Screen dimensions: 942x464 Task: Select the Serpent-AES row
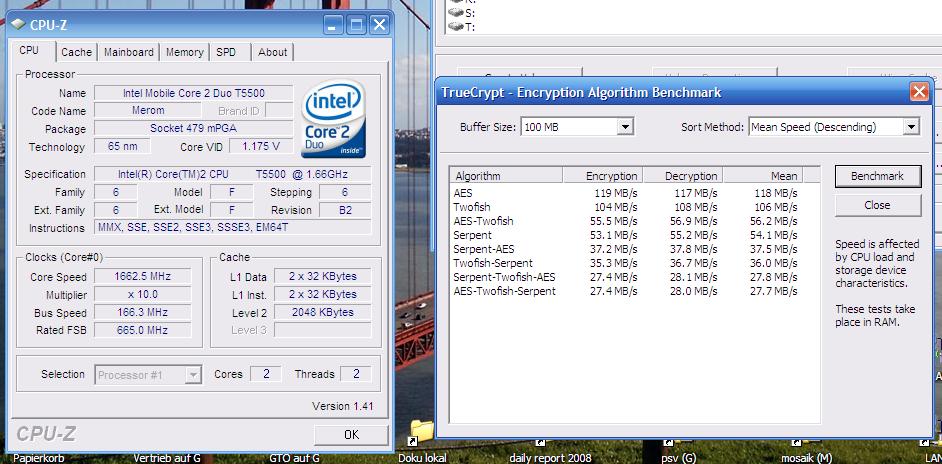pos(626,249)
